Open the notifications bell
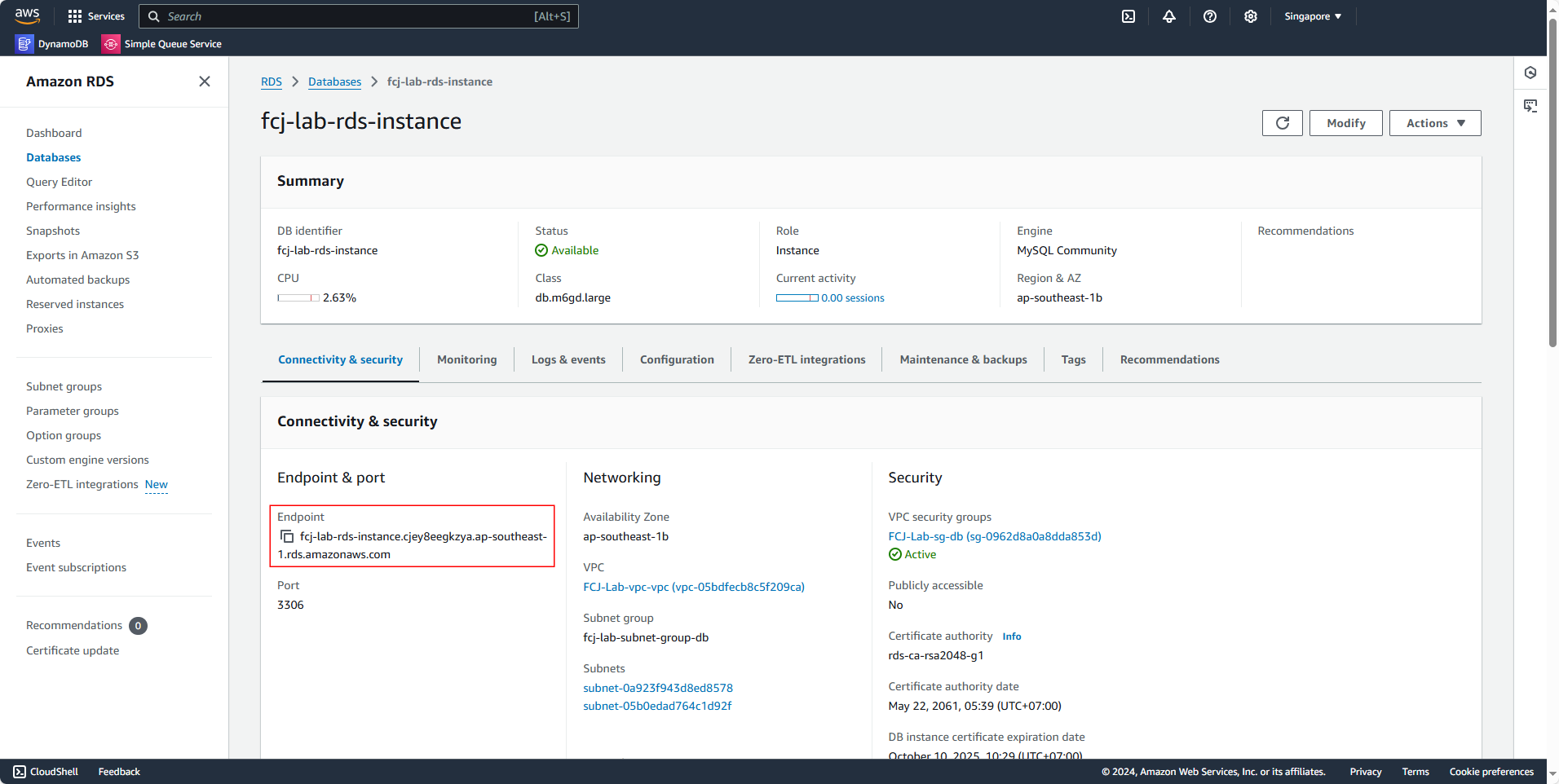 tap(1169, 16)
